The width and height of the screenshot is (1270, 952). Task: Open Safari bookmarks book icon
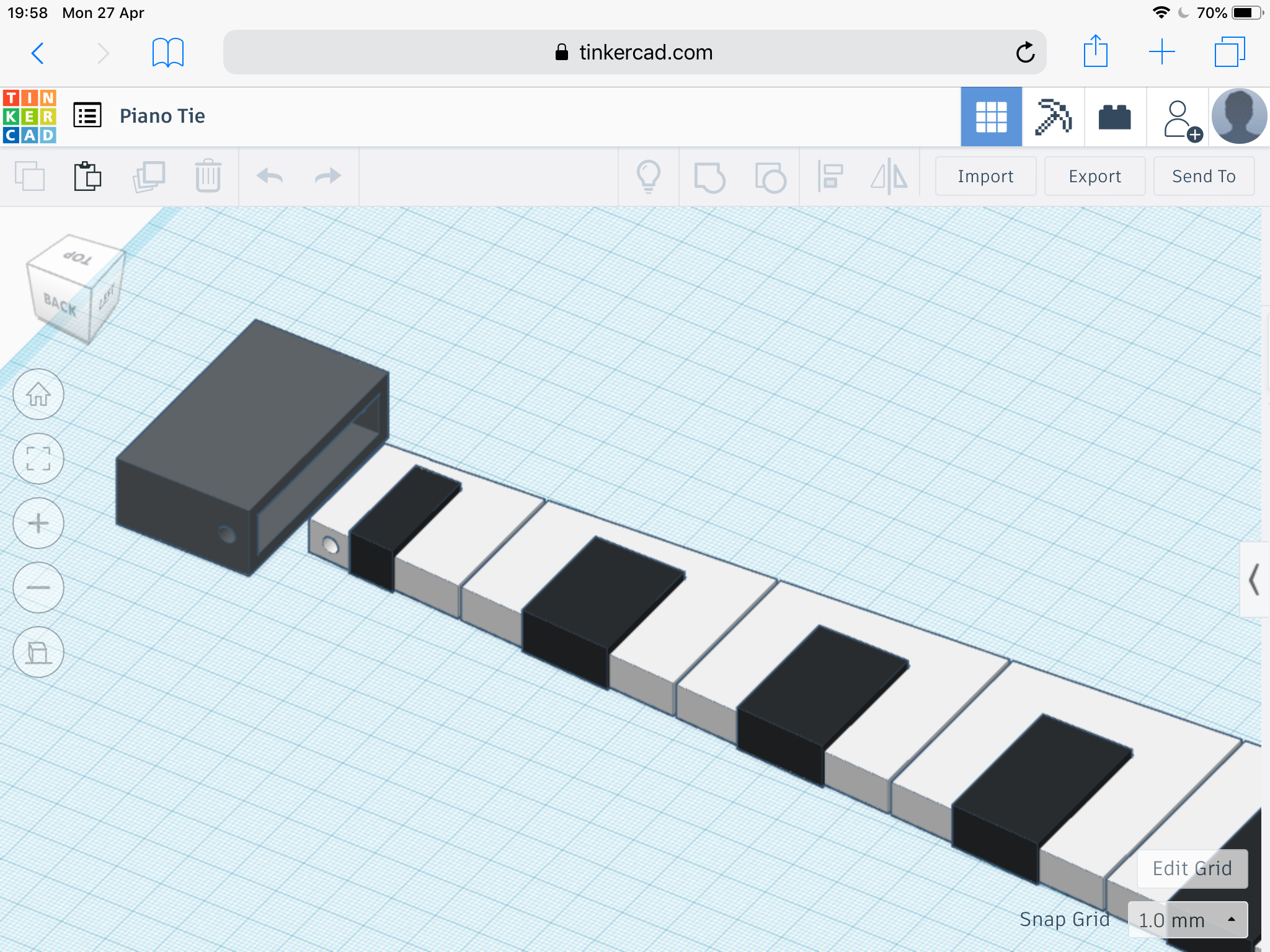tap(168, 53)
